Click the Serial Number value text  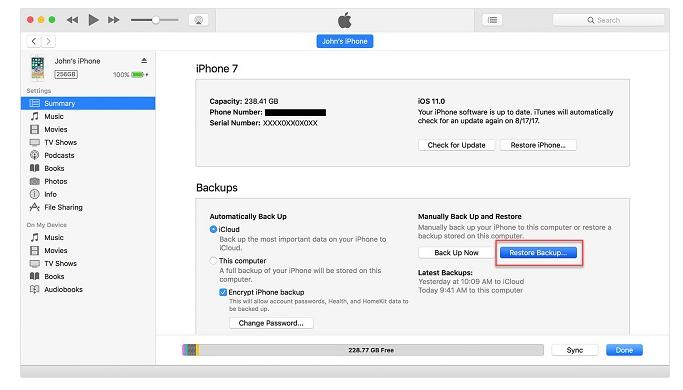click(x=290, y=123)
